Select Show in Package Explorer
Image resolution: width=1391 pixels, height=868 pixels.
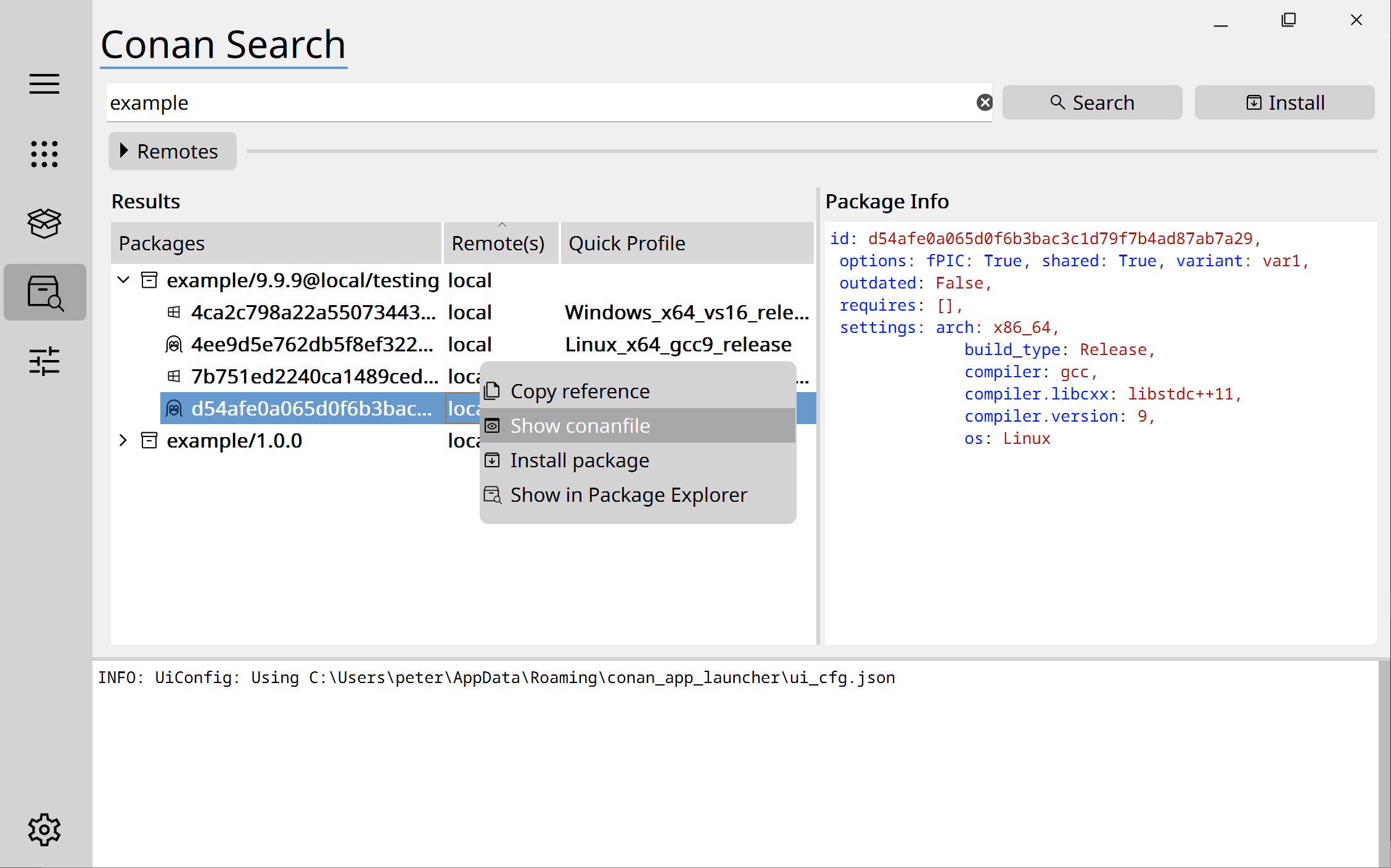point(628,495)
